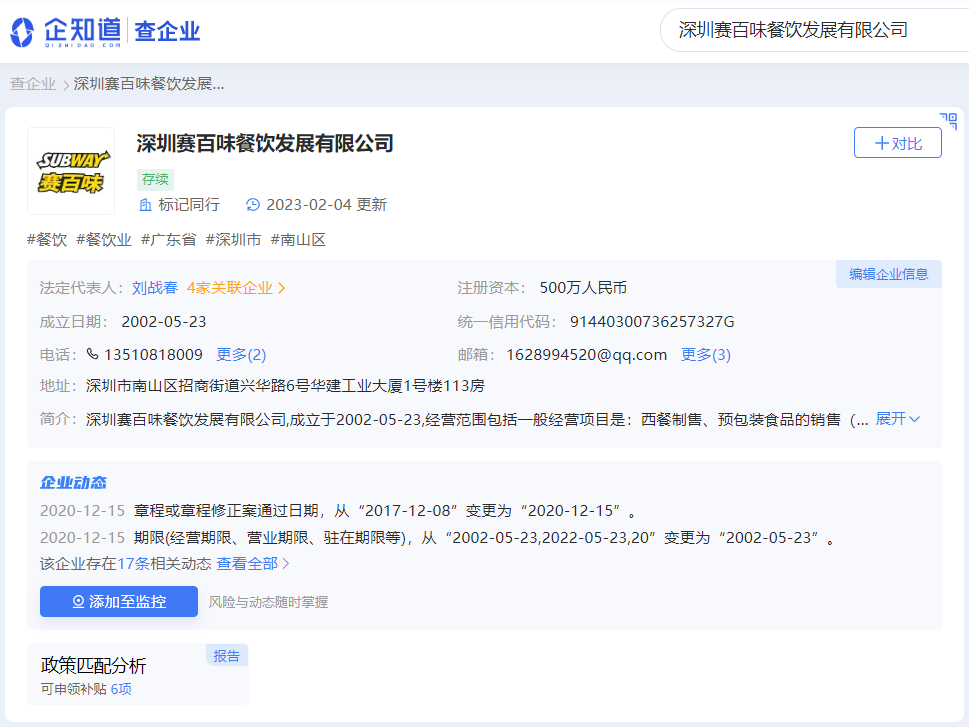This screenshot has height=727, width=969.
Task: Click the 6项 subsidy count link
Action: 121,689
